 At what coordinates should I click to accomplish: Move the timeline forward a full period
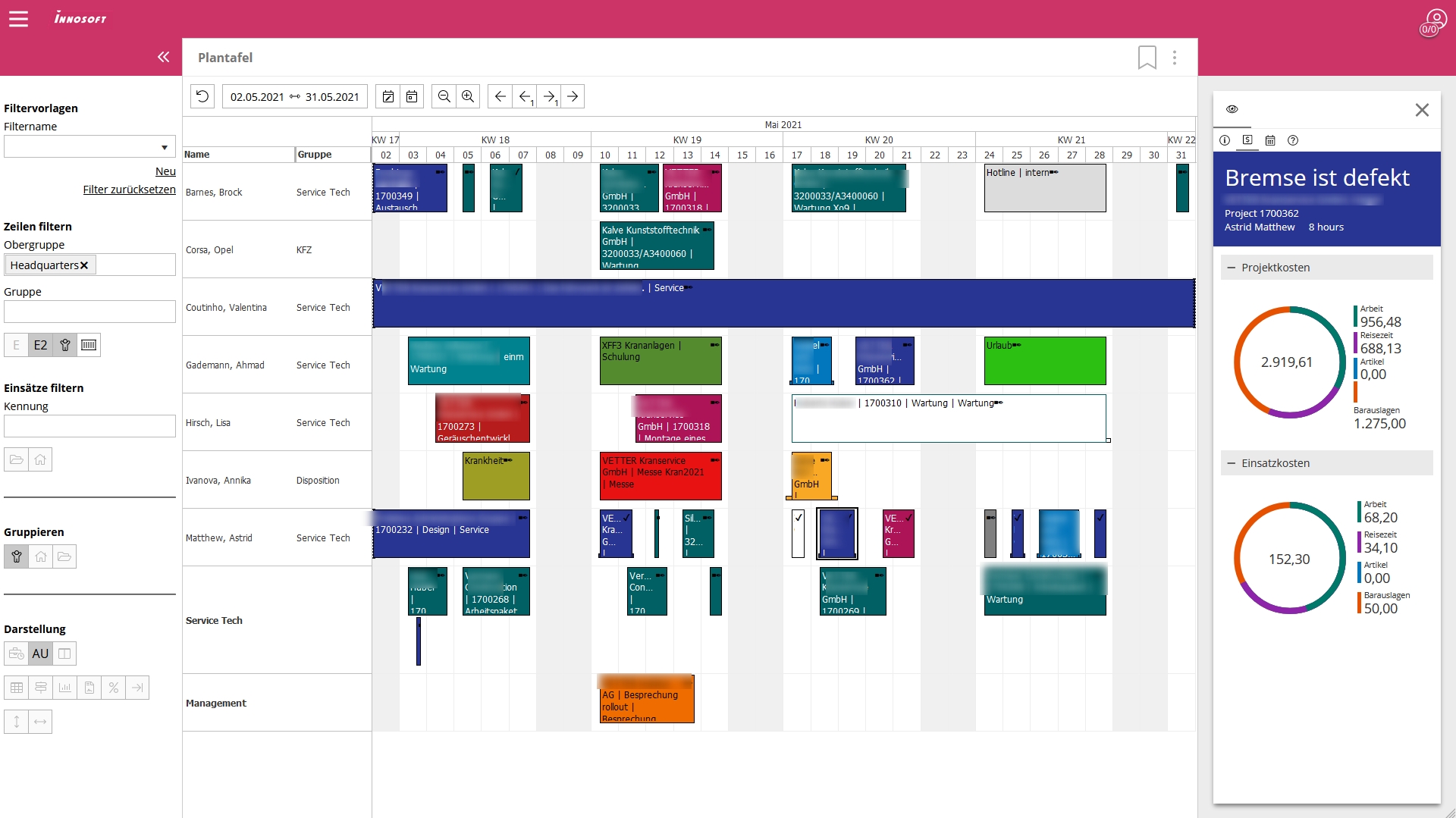pyautogui.click(x=573, y=96)
